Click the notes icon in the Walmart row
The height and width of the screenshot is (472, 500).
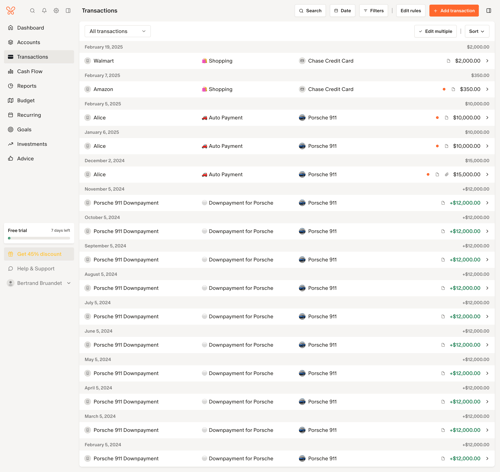pyautogui.click(x=448, y=61)
